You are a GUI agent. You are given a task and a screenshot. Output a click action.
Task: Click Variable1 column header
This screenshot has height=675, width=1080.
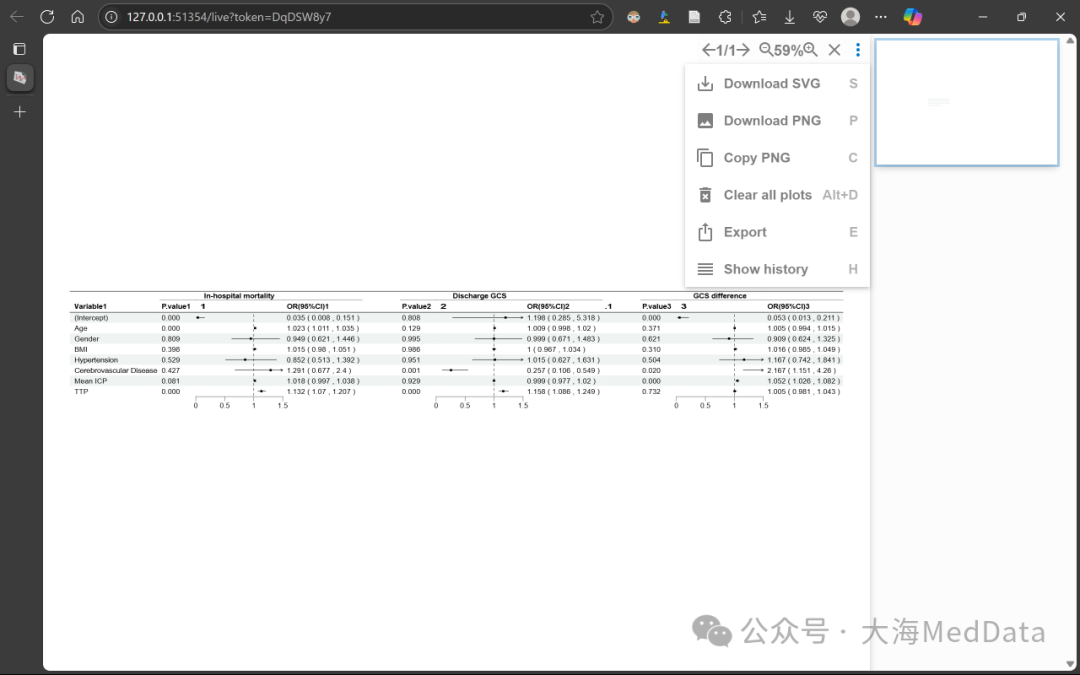[x=90, y=307]
